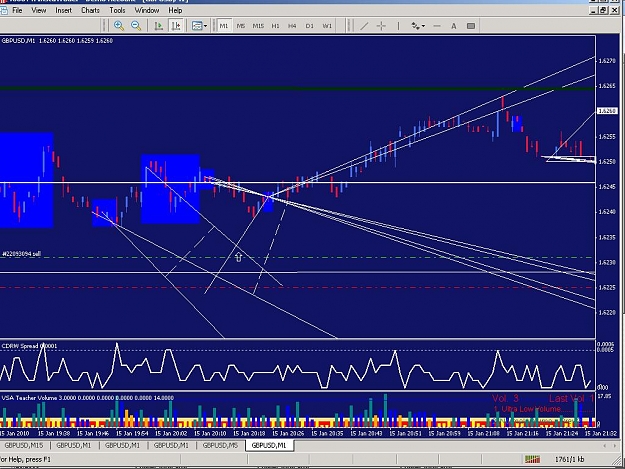Viewport: 625px width, 469px height.
Task: Zoom out of the chart
Action: (x=136, y=26)
